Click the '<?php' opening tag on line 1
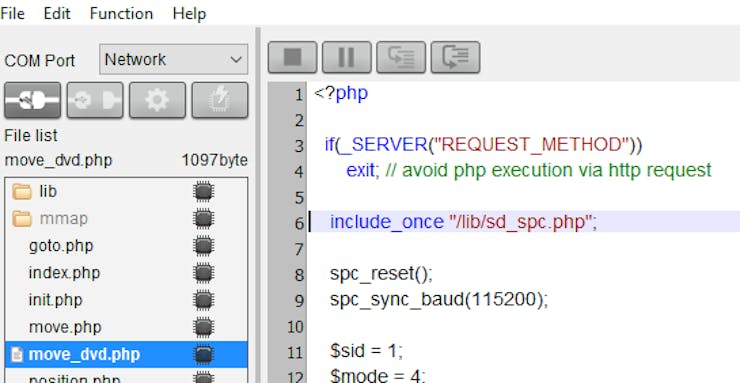The width and height of the screenshot is (740, 383). point(341,93)
